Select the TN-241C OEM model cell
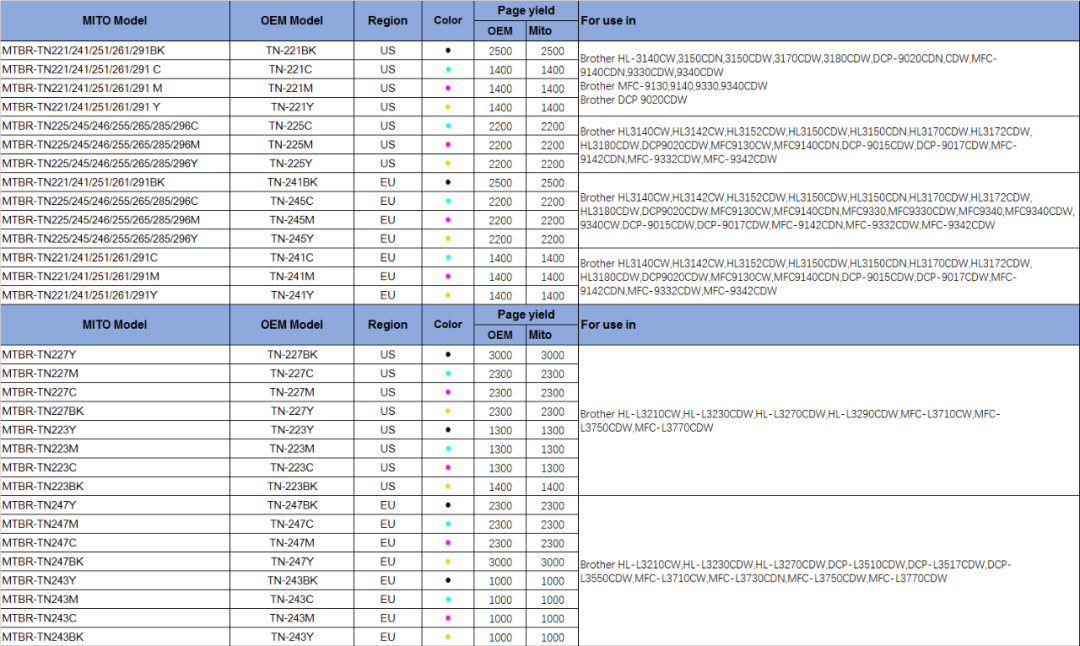This screenshot has width=1080, height=646. [x=291, y=258]
